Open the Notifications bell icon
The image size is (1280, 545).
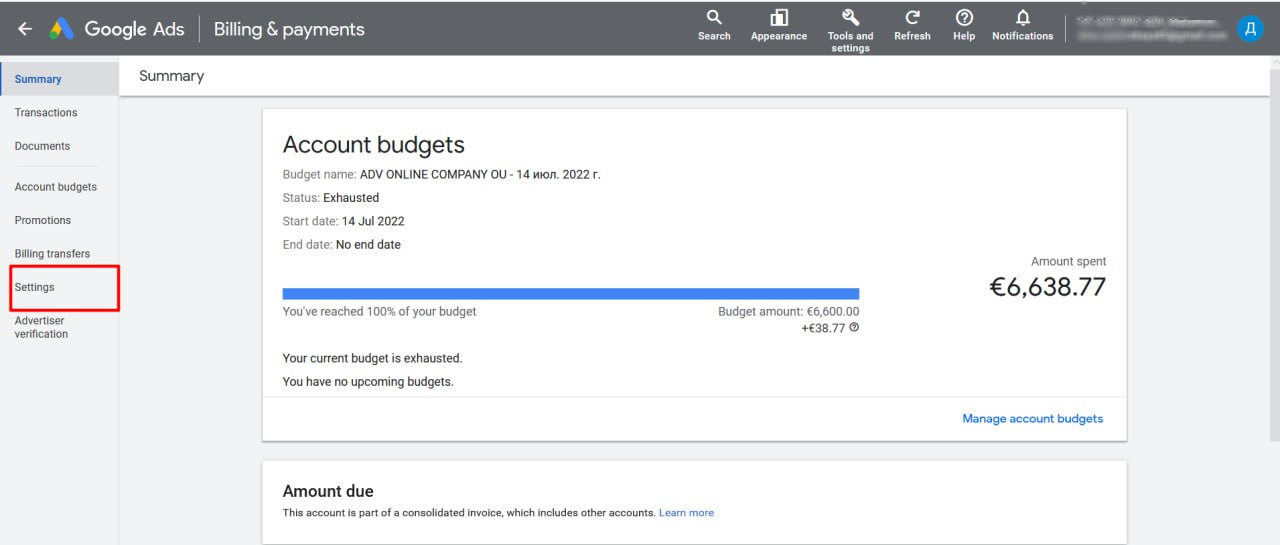pyautogui.click(x=1022, y=17)
